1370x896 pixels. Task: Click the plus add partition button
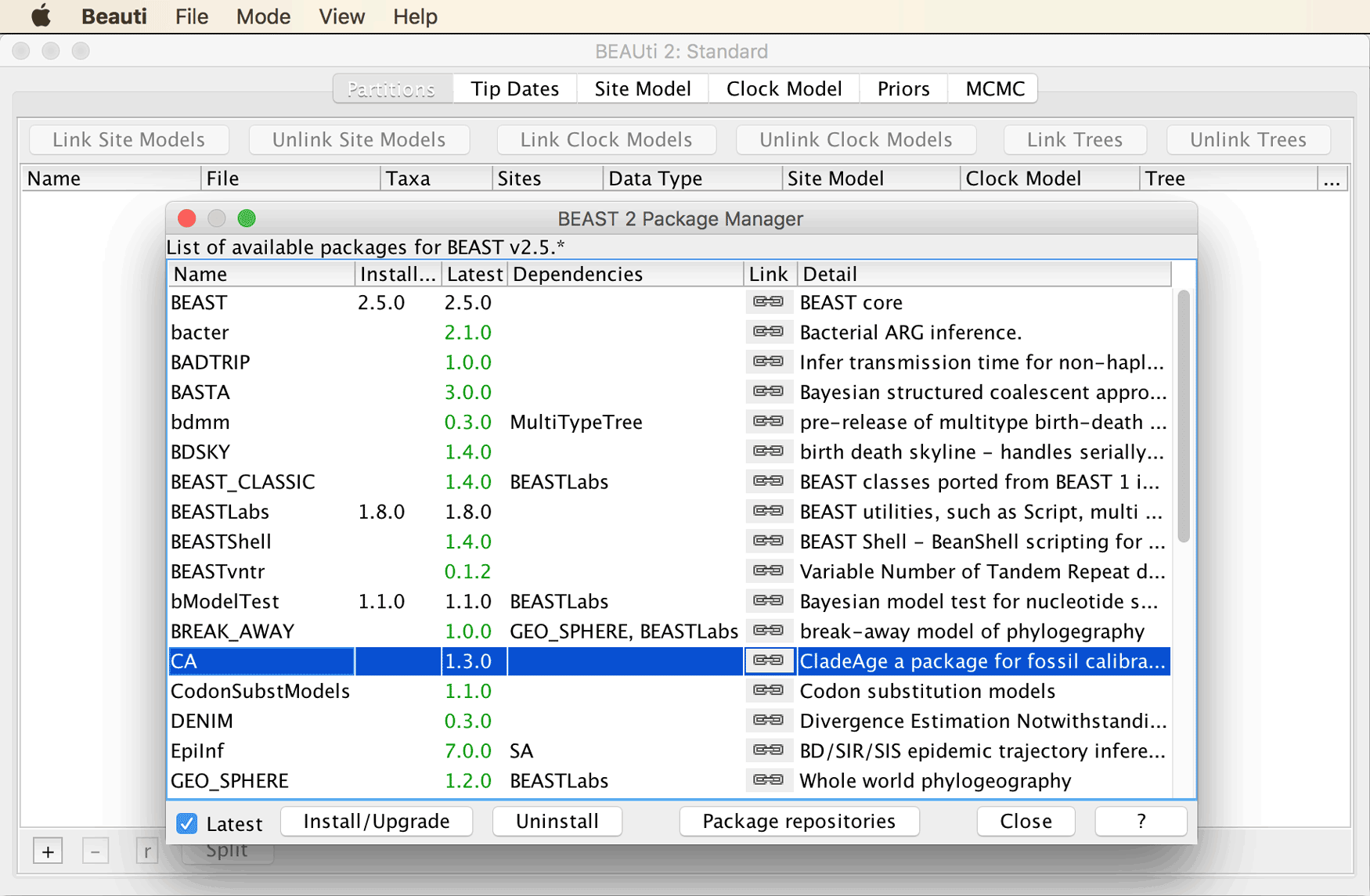click(x=48, y=851)
